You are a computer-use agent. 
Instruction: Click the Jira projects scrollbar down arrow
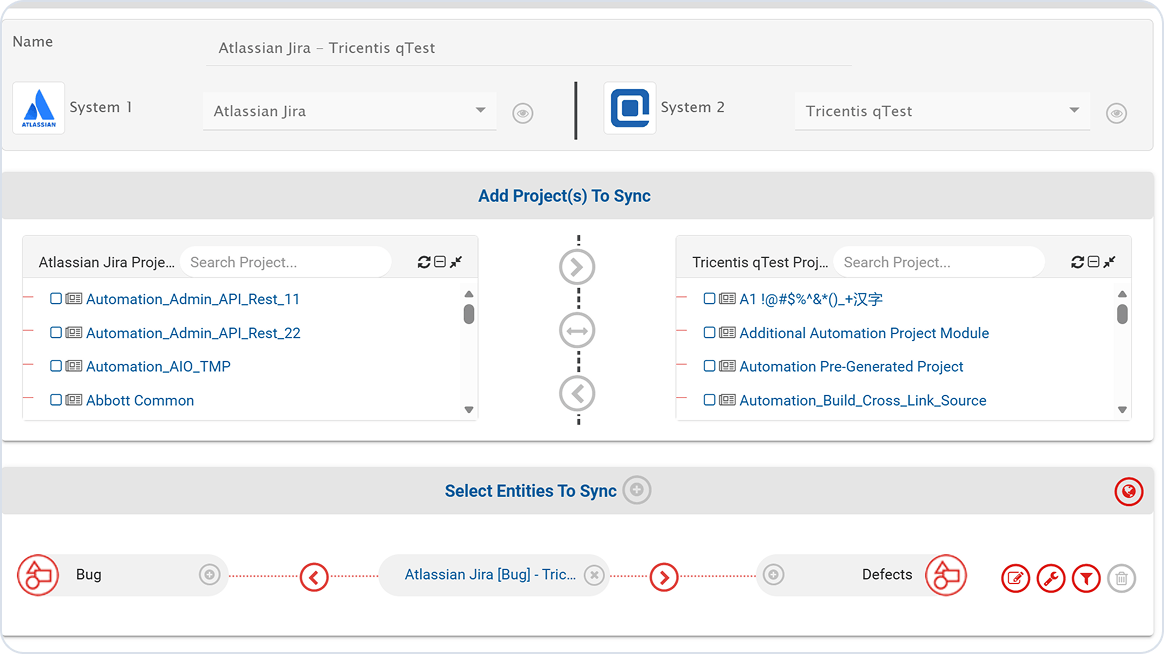(468, 410)
